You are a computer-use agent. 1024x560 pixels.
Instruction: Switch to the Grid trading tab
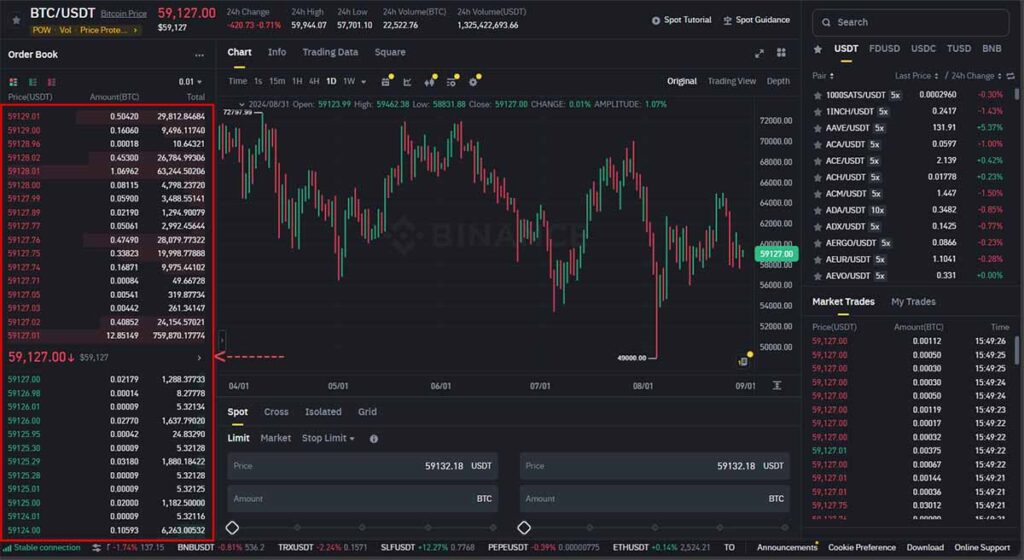367,412
